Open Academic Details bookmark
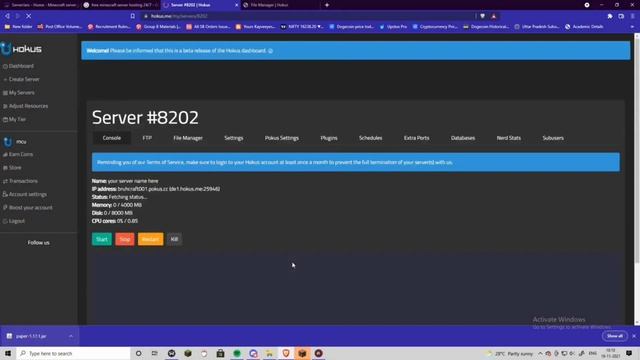Screen dimensions: 640x360 (584, 27)
